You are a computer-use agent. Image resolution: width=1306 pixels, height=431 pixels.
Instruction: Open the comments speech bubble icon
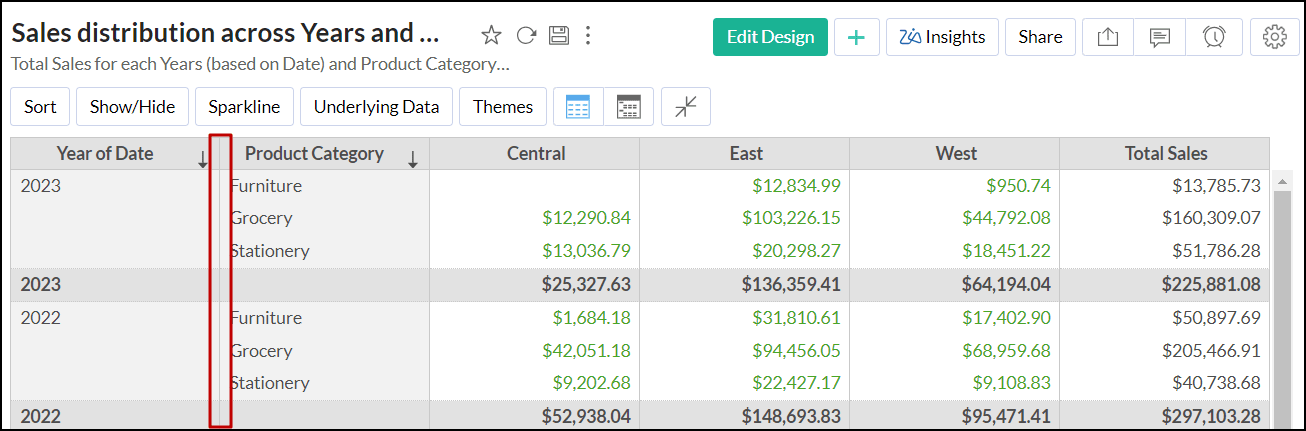(1160, 37)
